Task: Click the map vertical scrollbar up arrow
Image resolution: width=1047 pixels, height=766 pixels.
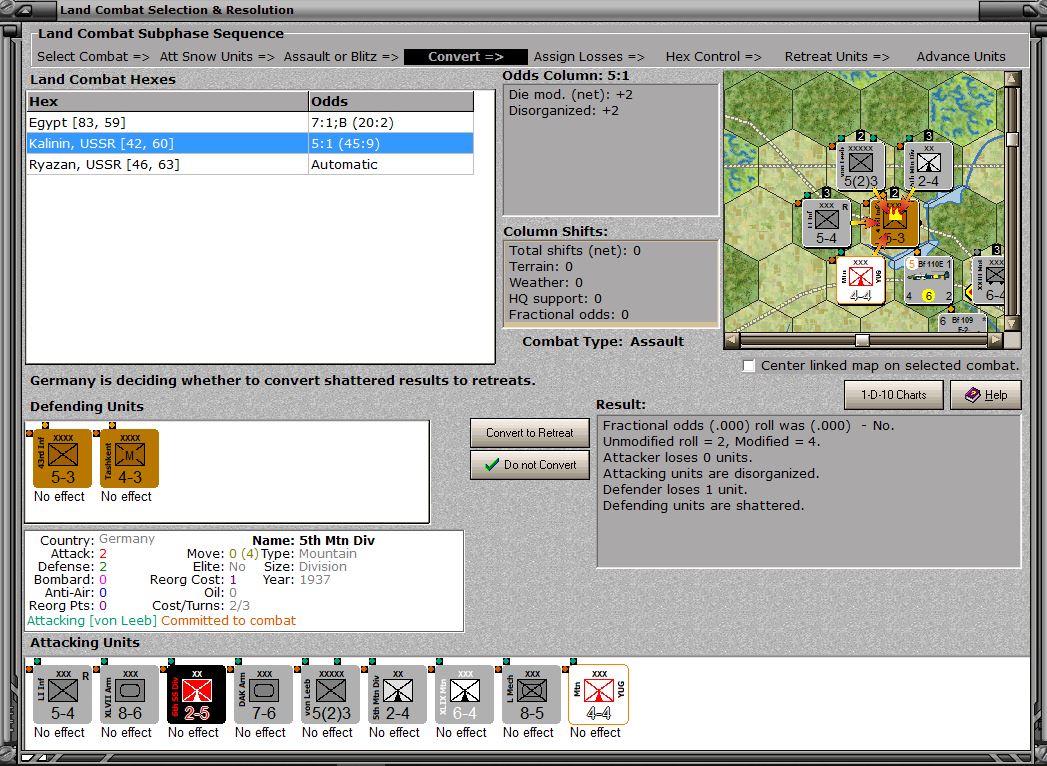Action: tap(1012, 79)
